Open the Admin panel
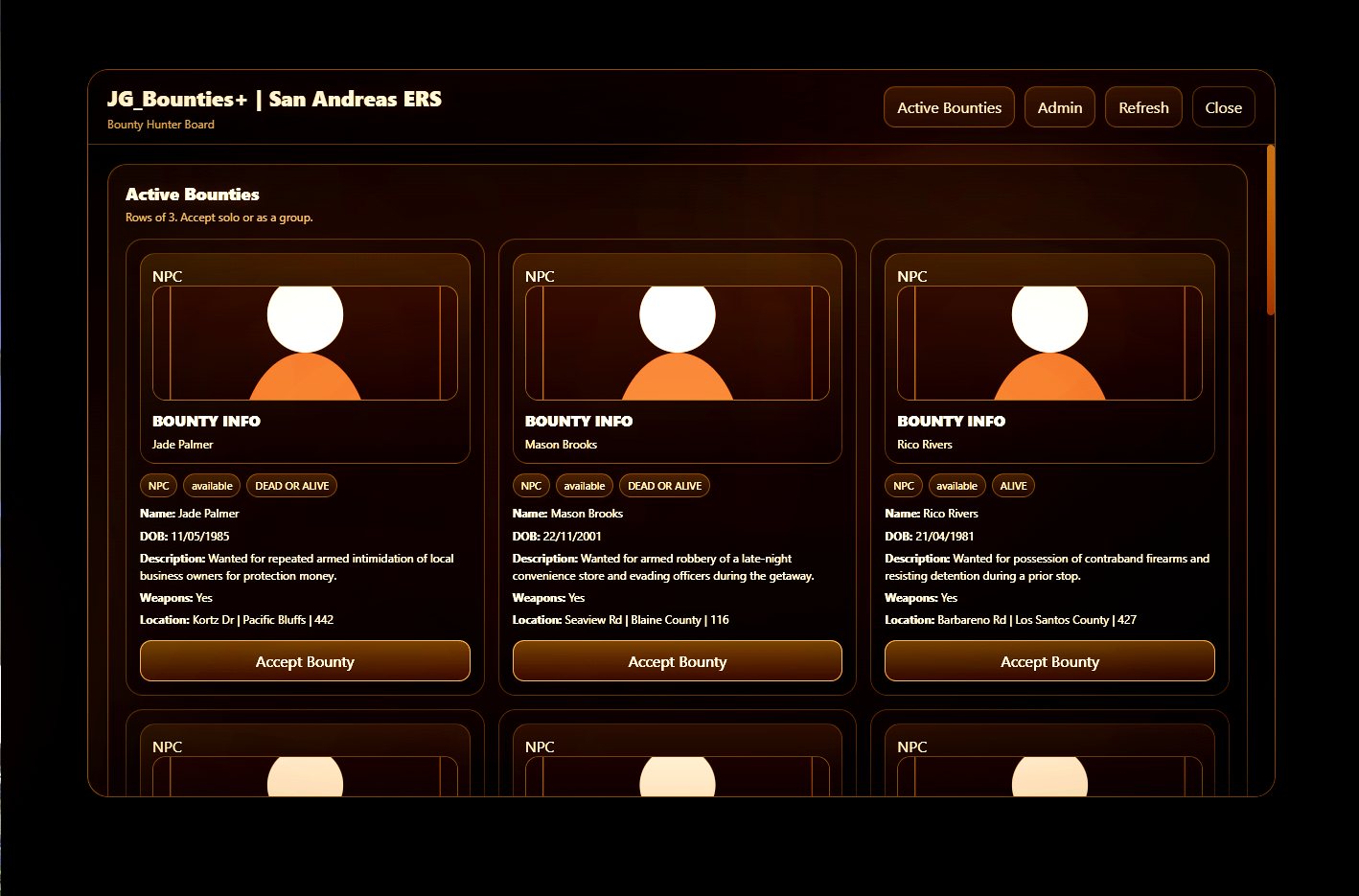1359x896 pixels. pos(1060,107)
